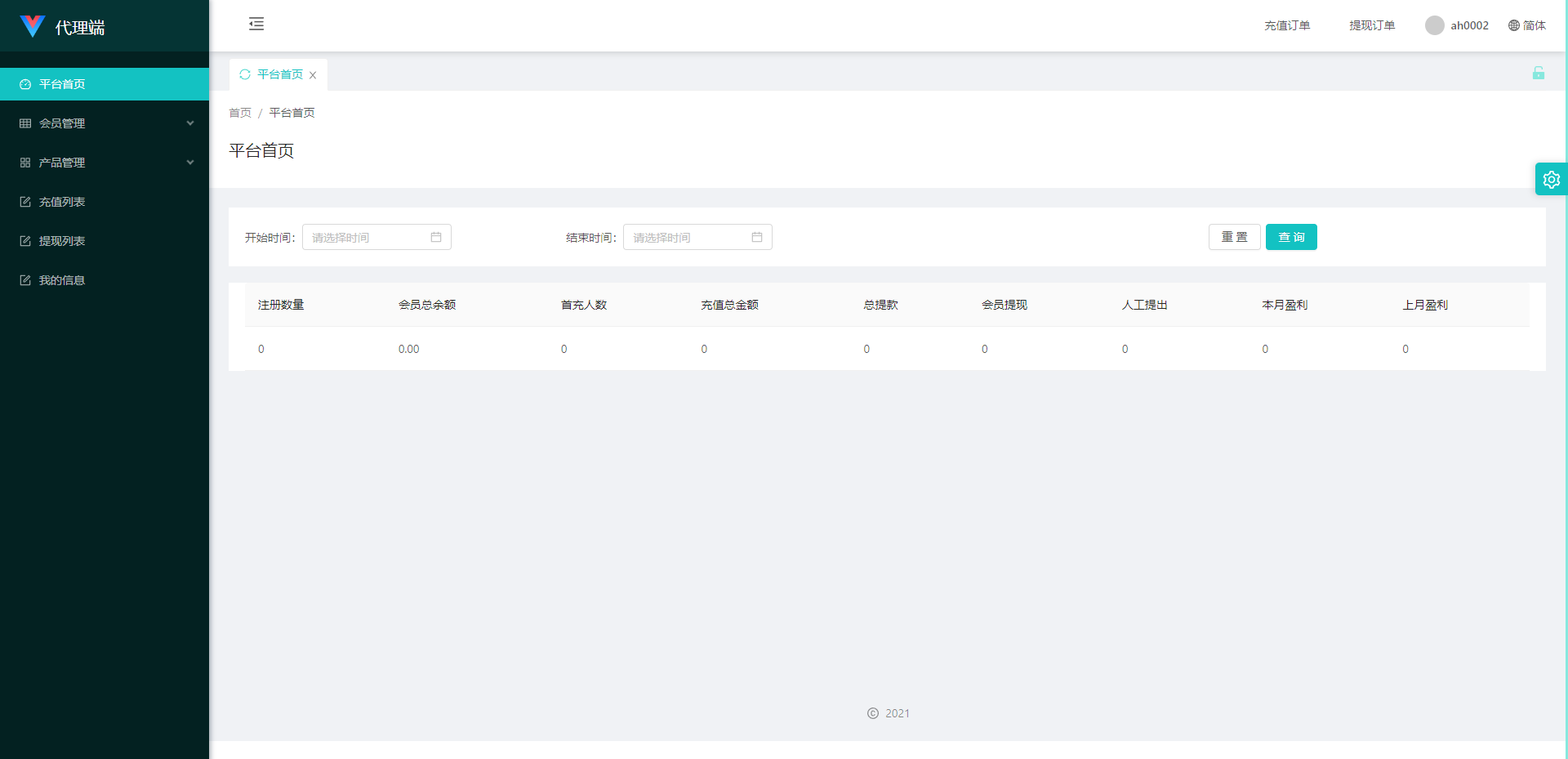This screenshot has height=759, width=1568.
Task: Toggle the sidebar collapse hamburger icon
Action: (x=256, y=24)
